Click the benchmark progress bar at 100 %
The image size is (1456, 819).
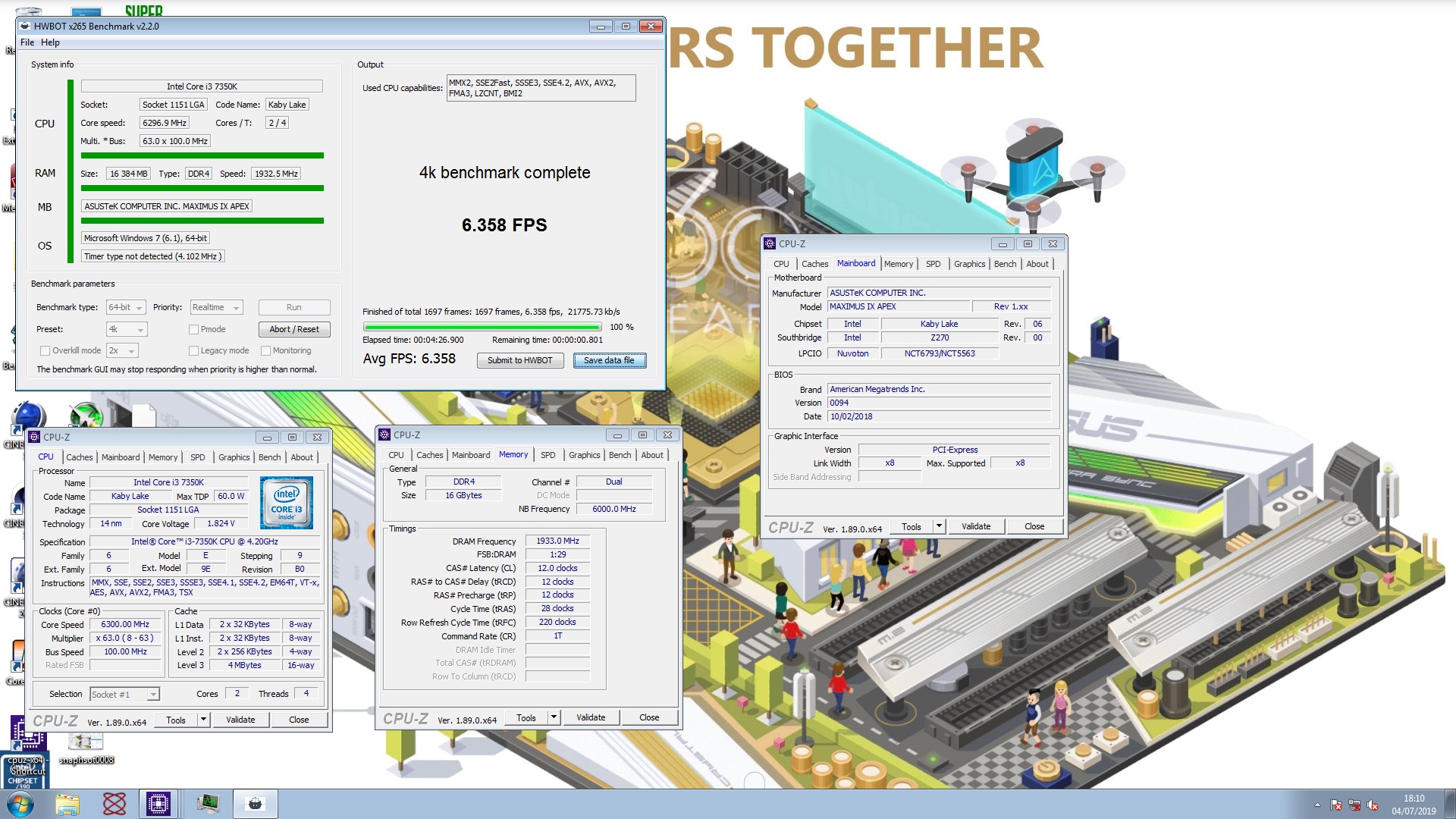click(x=482, y=327)
